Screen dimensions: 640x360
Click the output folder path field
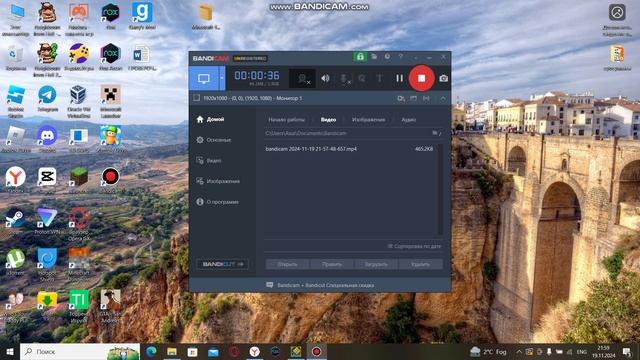coord(347,133)
